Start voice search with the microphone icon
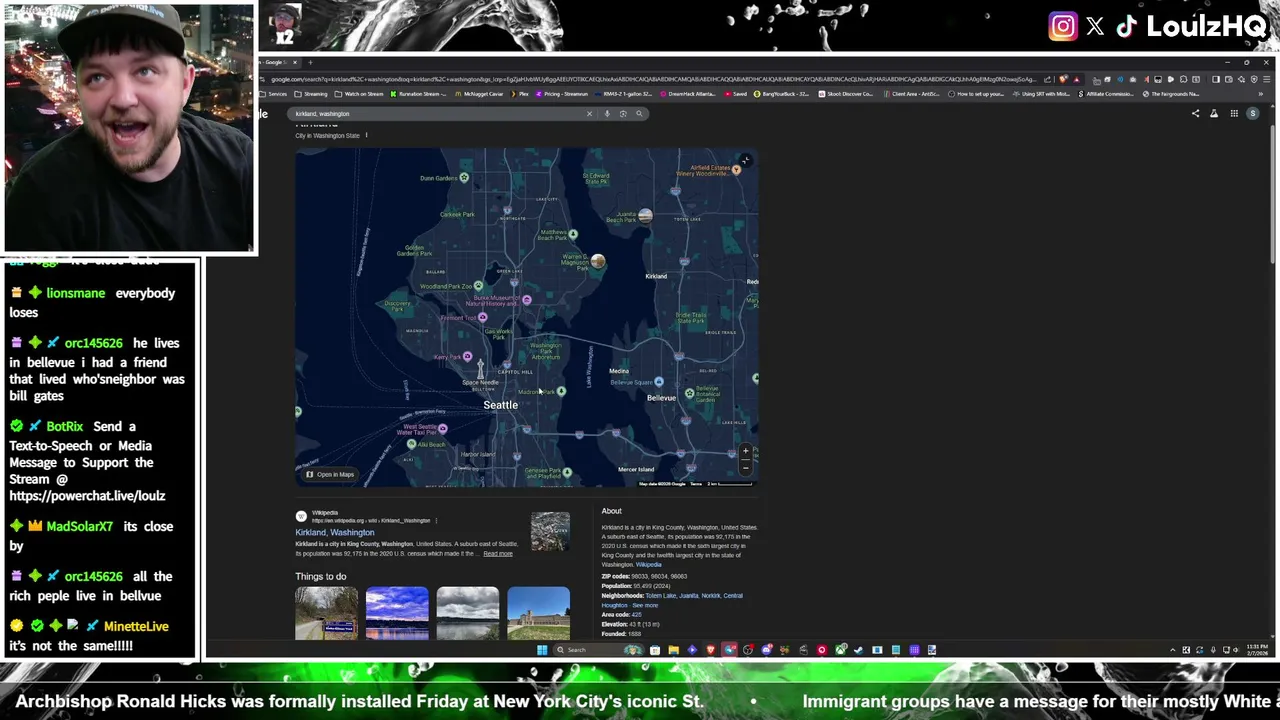Image resolution: width=1280 pixels, height=720 pixels. [606, 113]
